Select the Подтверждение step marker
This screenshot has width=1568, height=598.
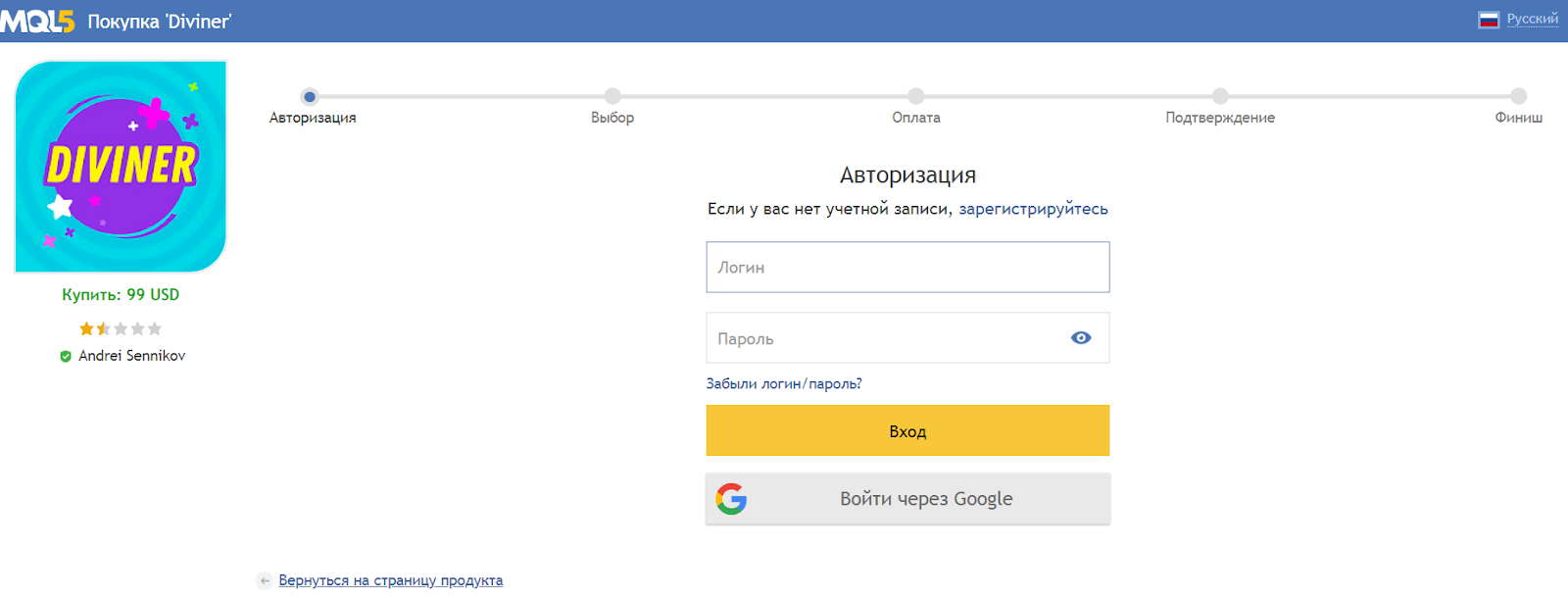[x=1220, y=96]
